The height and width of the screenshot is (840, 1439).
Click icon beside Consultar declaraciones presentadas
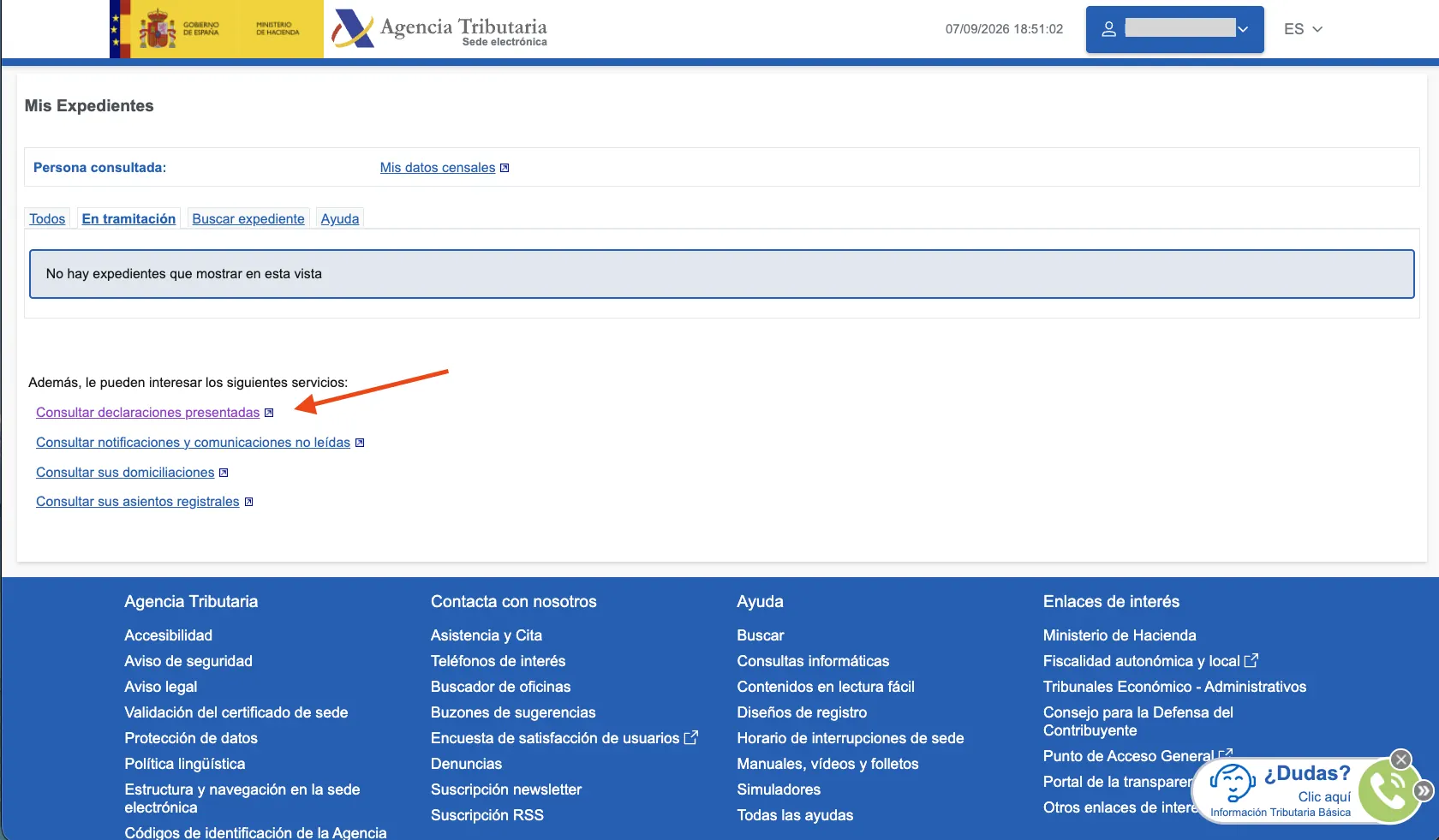tap(269, 413)
